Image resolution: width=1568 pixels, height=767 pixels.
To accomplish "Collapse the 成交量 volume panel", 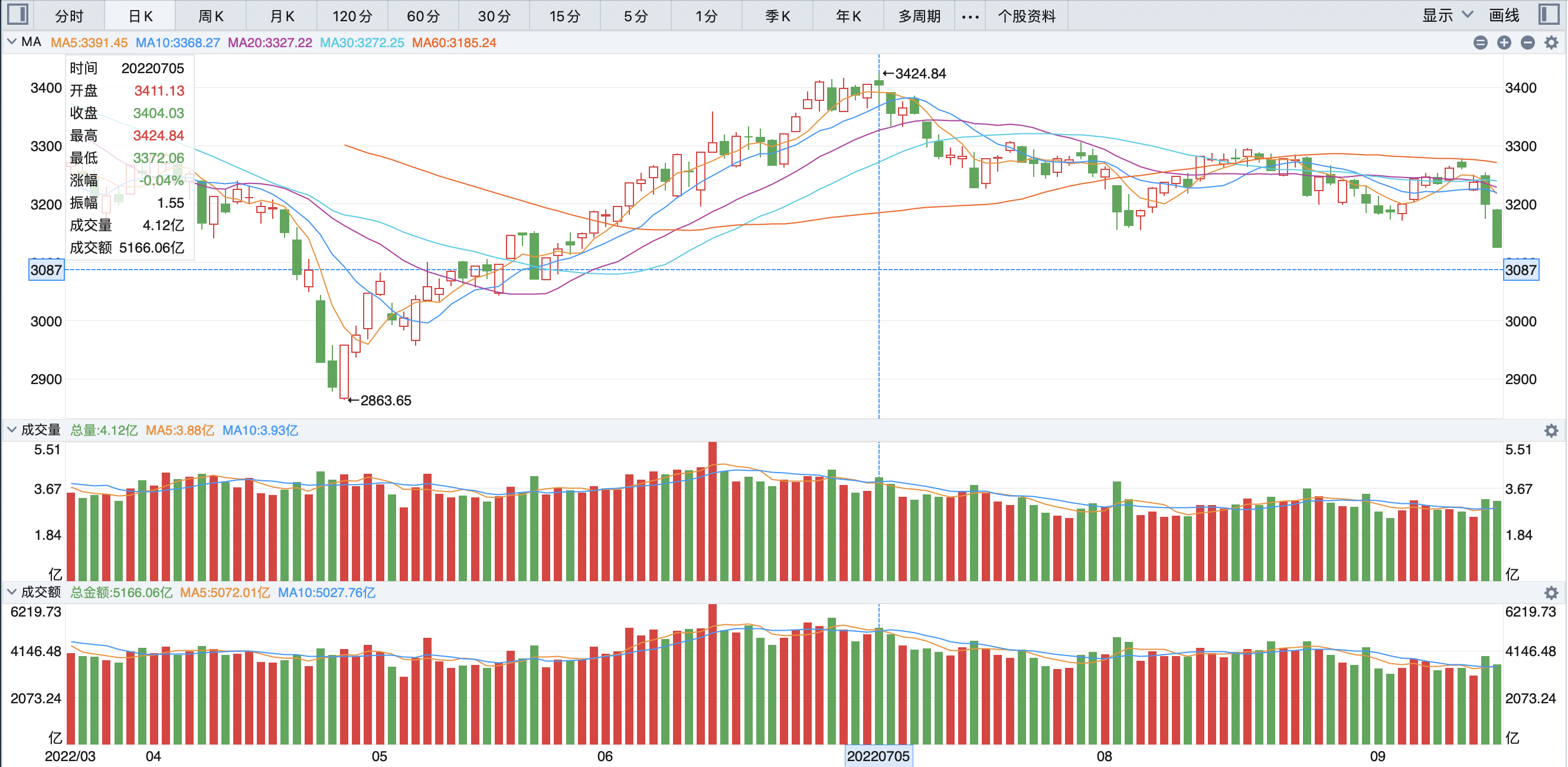I will coord(12,430).
